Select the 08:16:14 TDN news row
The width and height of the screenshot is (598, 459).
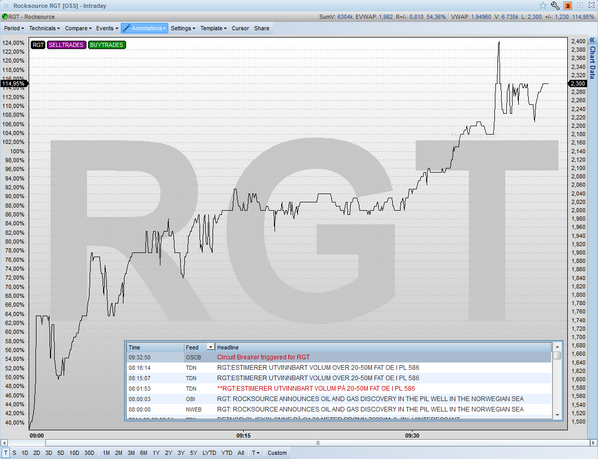[x=339, y=368]
